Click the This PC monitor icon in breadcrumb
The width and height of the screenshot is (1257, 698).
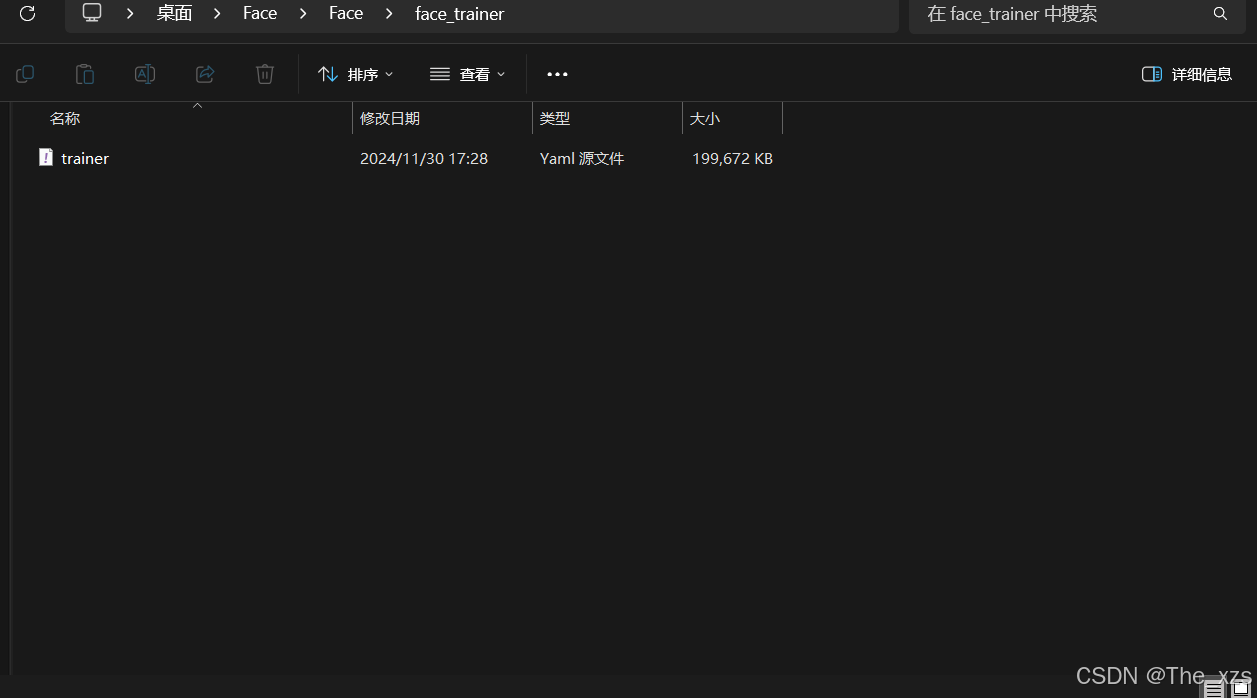coord(92,13)
